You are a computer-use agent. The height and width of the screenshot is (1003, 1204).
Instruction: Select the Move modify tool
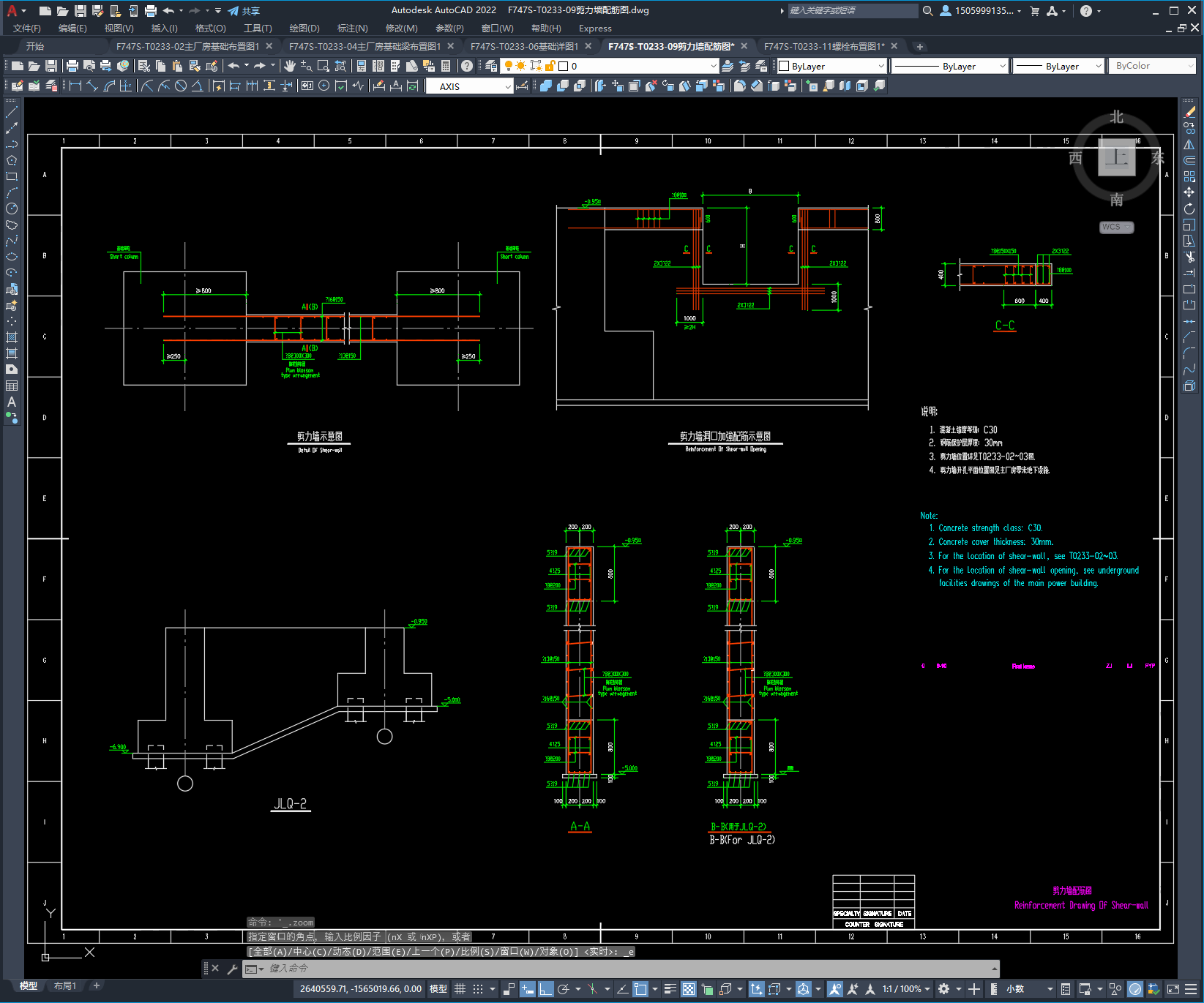point(1189,192)
